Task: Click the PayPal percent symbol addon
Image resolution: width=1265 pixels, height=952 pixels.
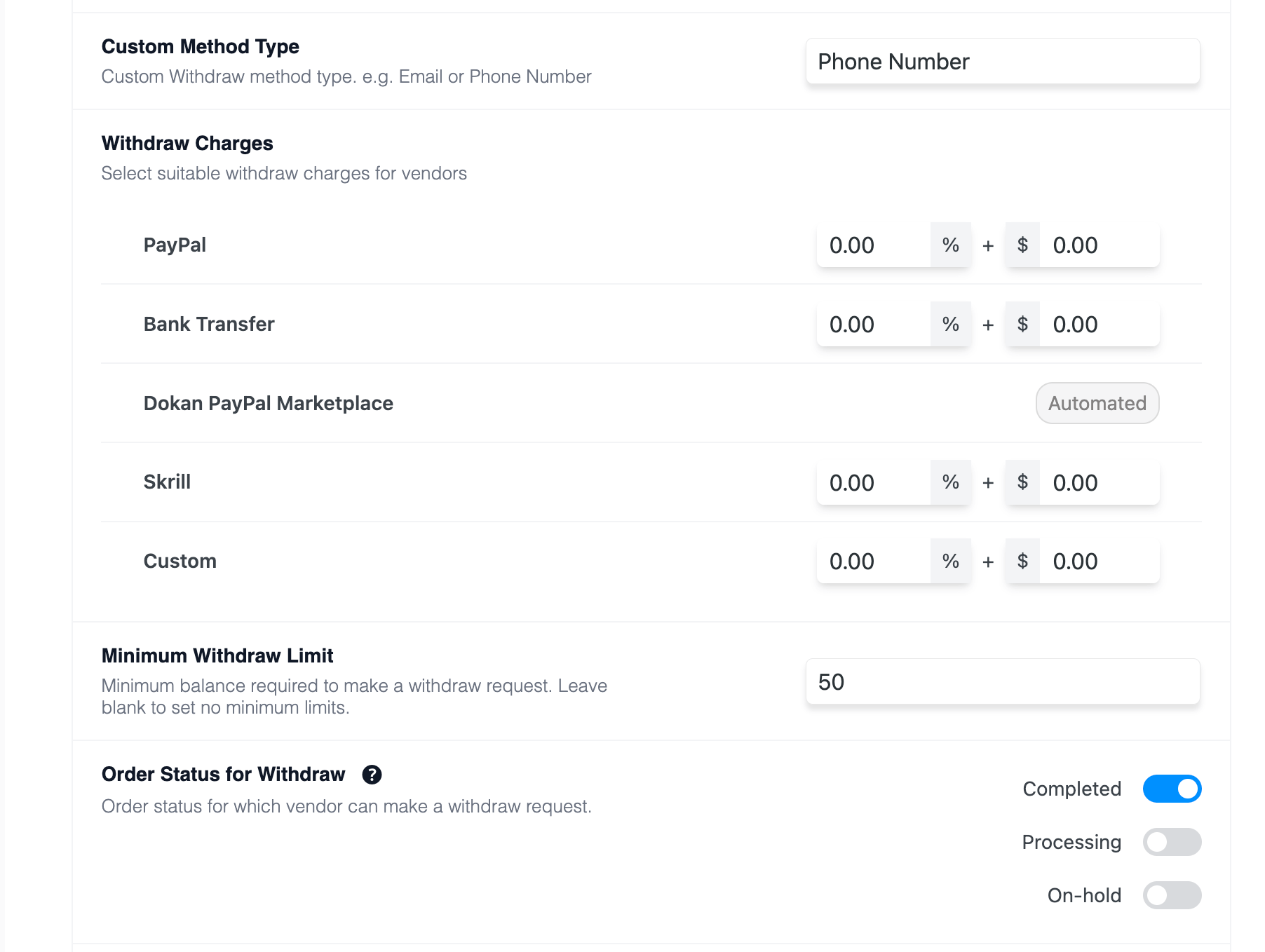Action: (x=951, y=245)
